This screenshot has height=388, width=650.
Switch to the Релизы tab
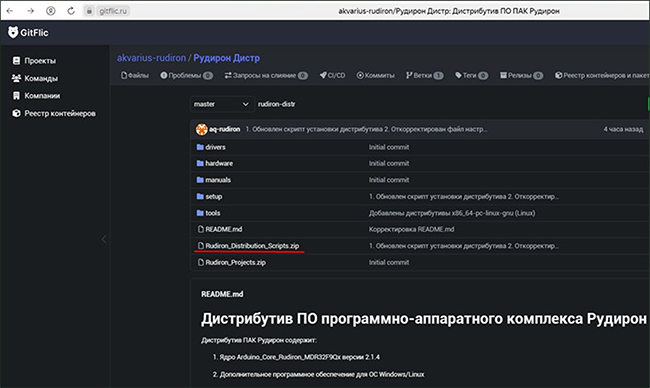point(521,75)
